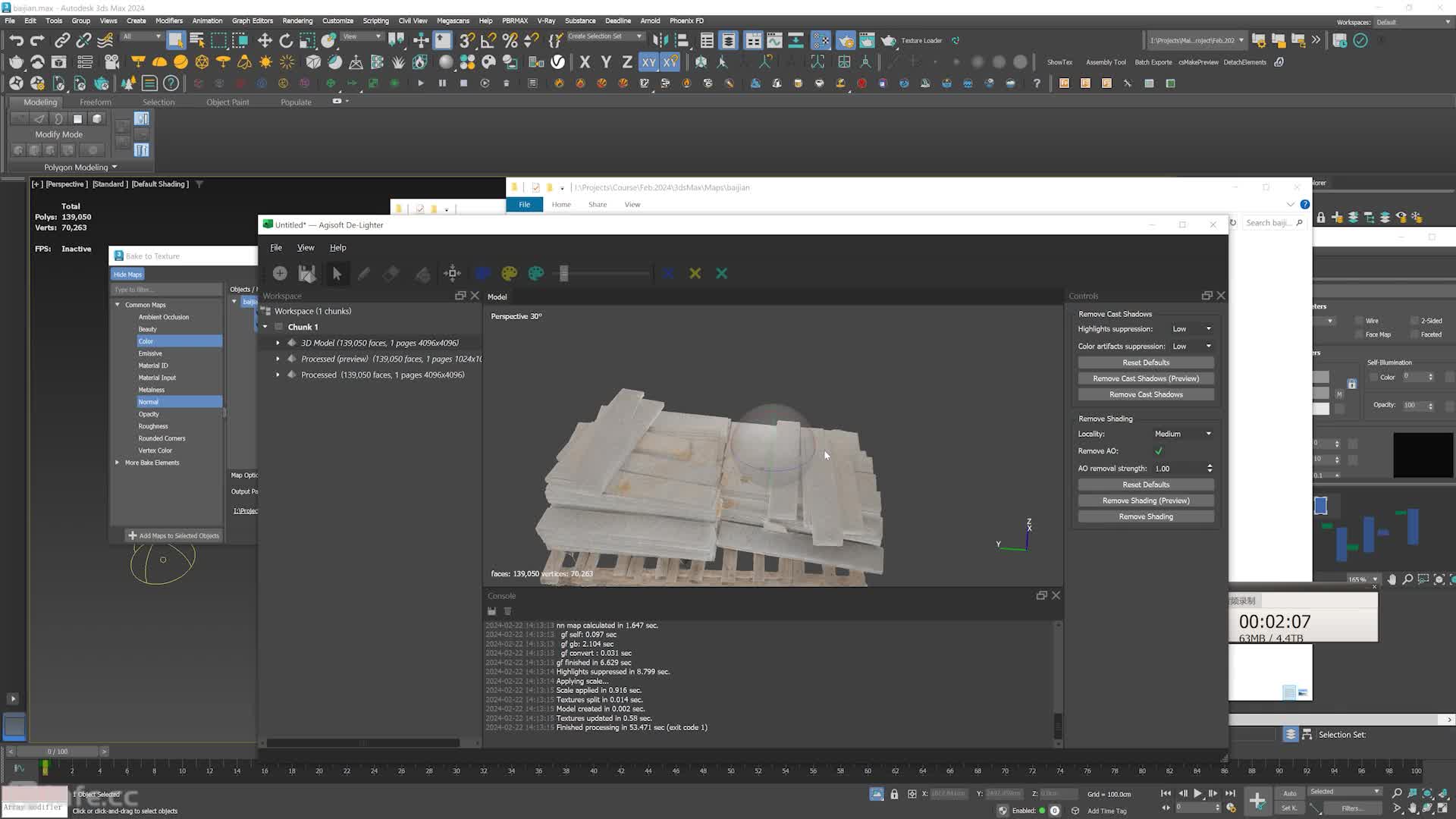Open the Share tab in File Explorer
This screenshot has height=819, width=1456.
(x=598, y=205)
